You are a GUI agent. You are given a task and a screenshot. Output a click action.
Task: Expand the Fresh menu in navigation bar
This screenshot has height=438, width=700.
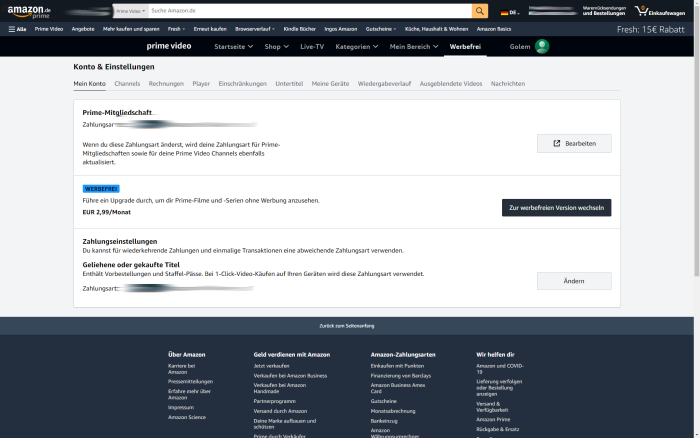176,29
